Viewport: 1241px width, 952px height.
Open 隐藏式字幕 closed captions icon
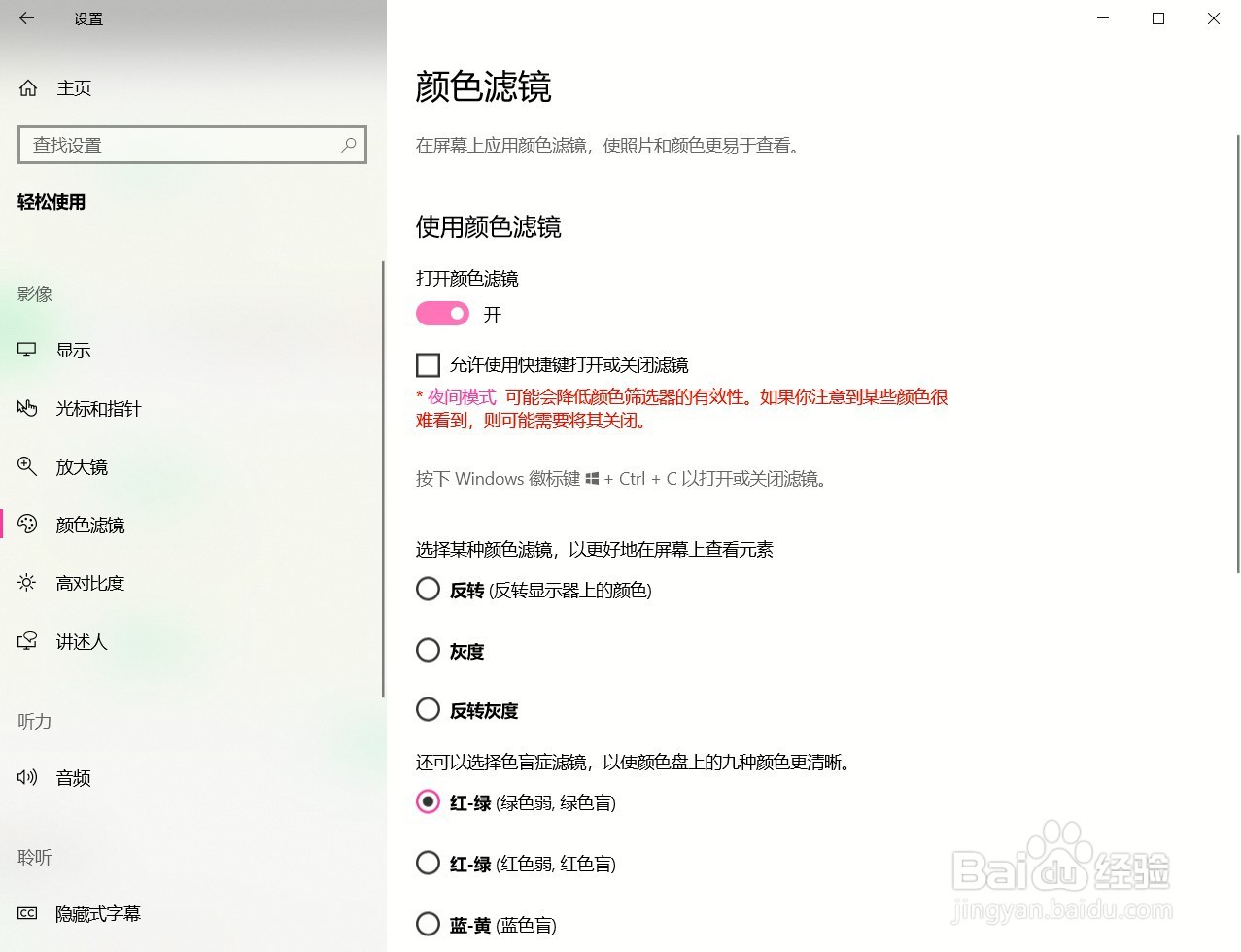pos(26,913)
